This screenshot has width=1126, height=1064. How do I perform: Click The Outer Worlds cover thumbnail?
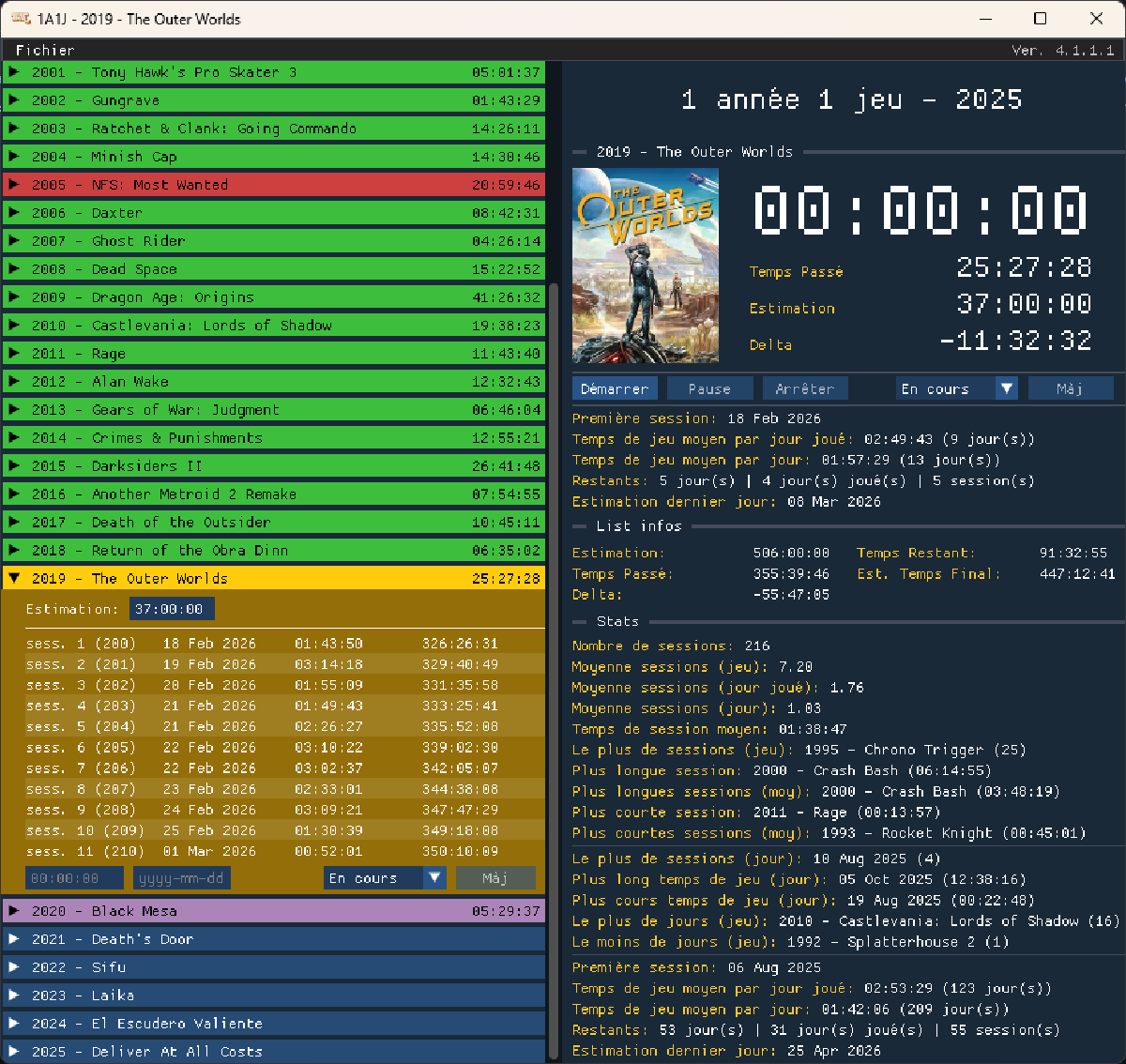pyautogui.click(x=646, y=266)
